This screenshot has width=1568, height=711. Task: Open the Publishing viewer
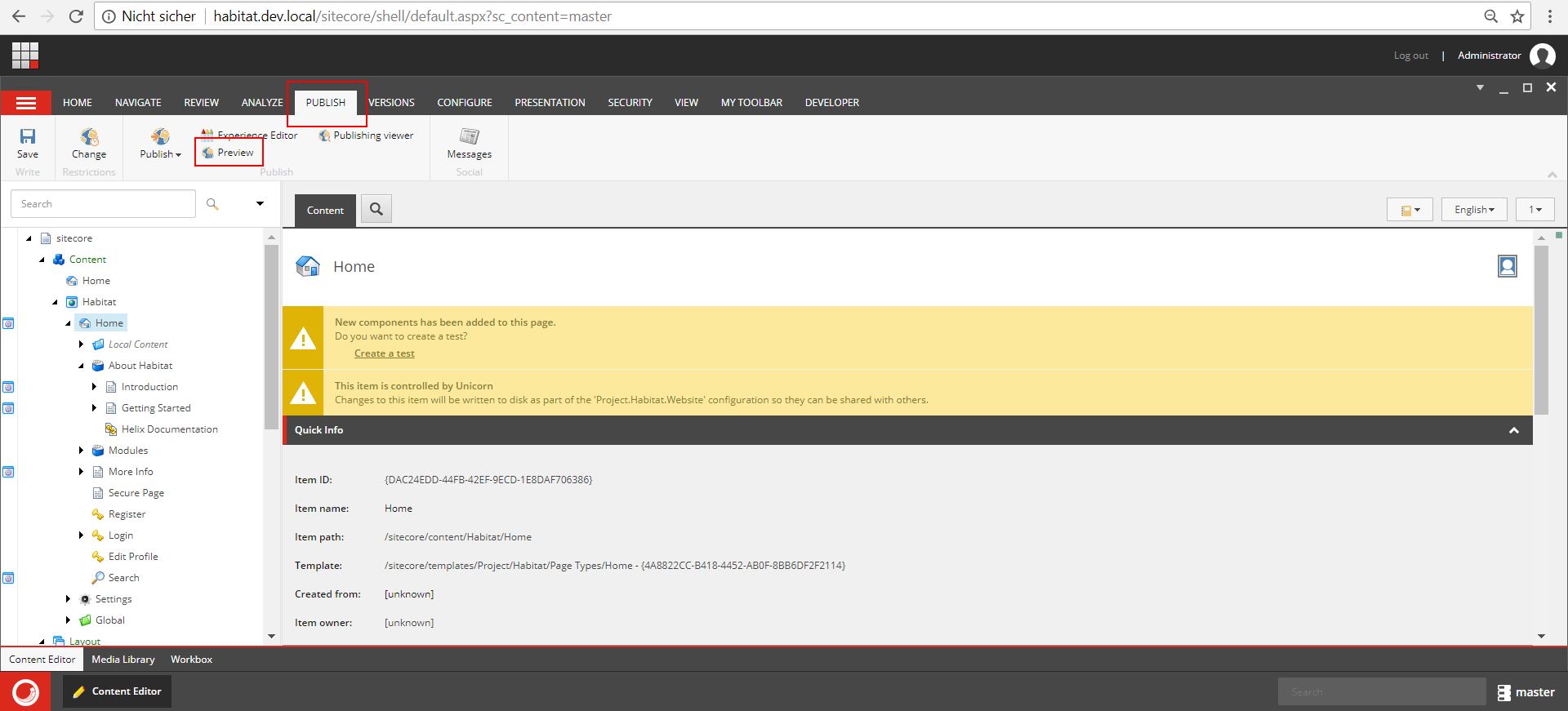tap(366, 136)
